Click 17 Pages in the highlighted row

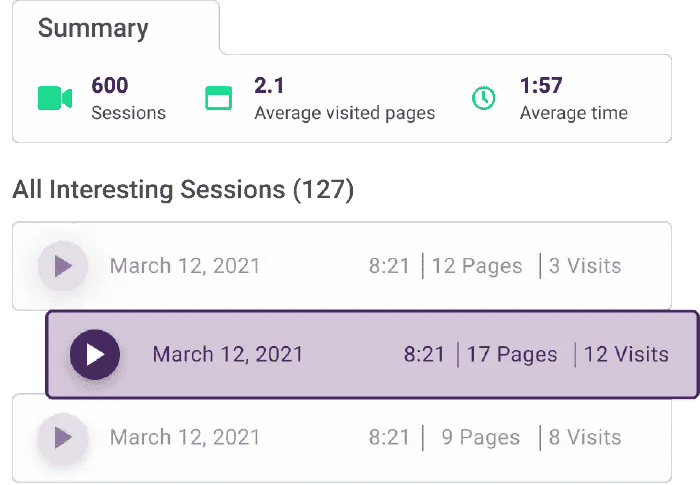tap(512, 354)
